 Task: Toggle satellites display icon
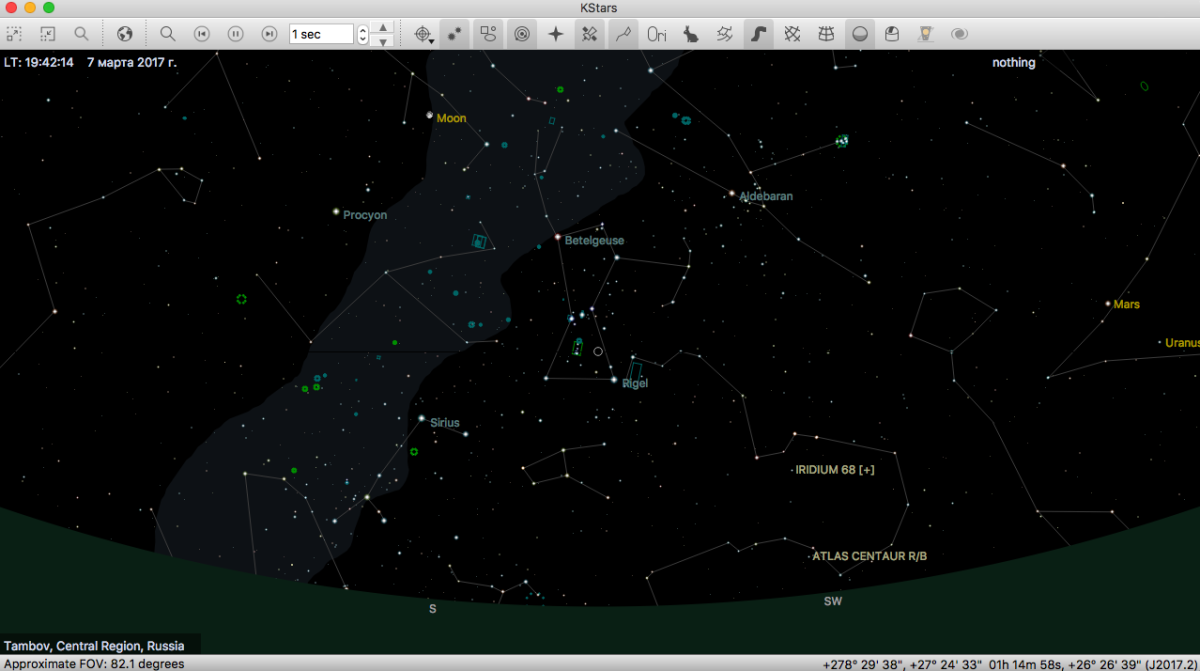589,34
